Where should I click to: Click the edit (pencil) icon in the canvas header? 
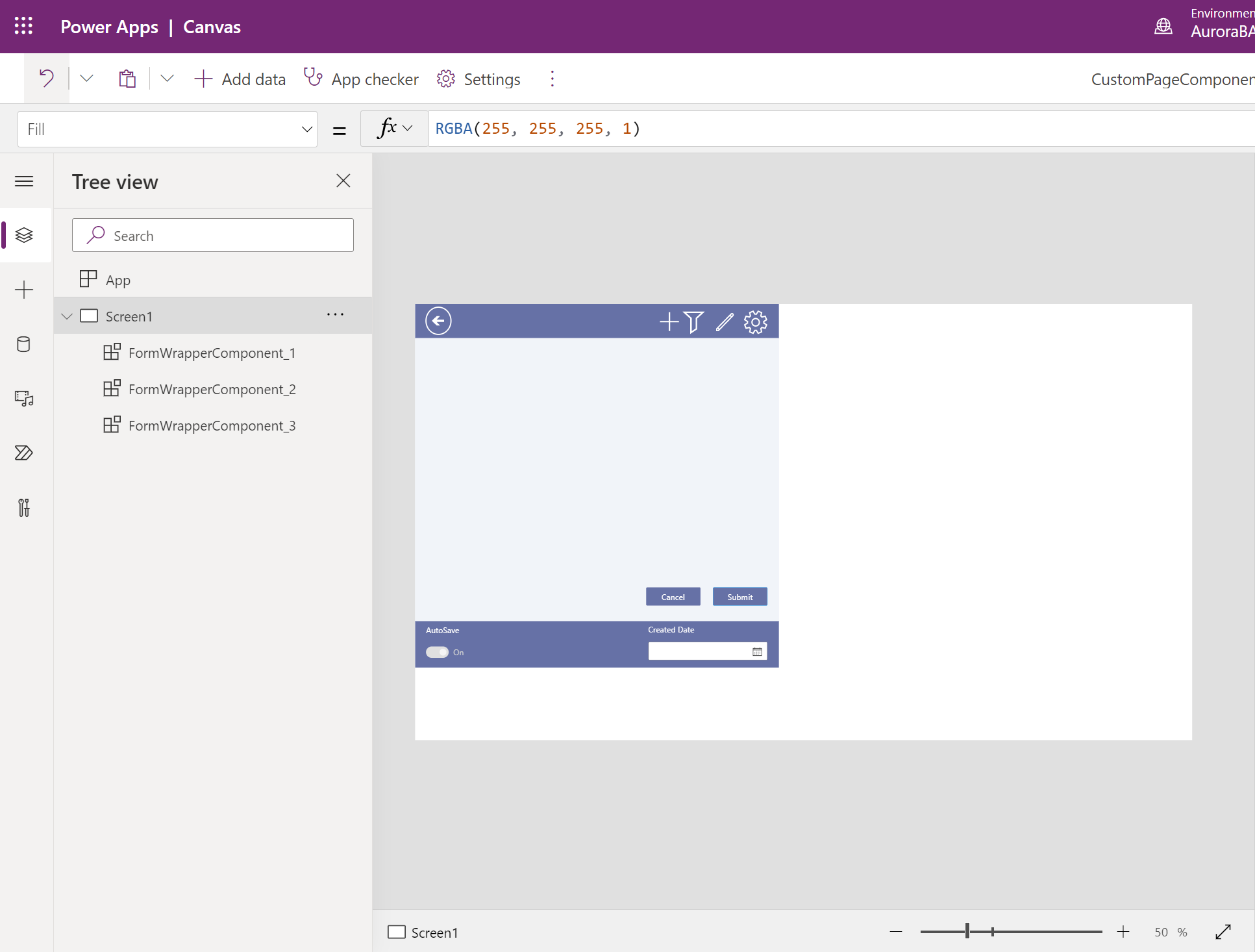point(724,321)
